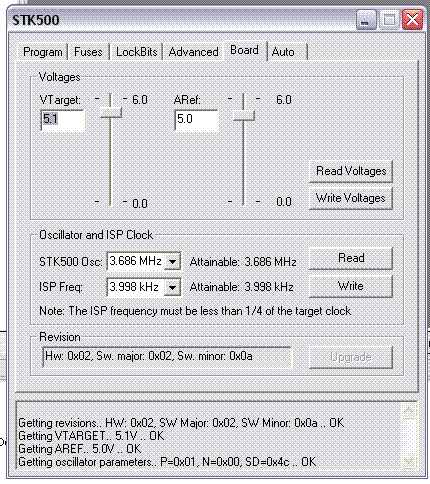This screenshot has height=484, width=430.
Task: Click the 'Getting oscillator parameters' log line
Action: click(167, 462)
